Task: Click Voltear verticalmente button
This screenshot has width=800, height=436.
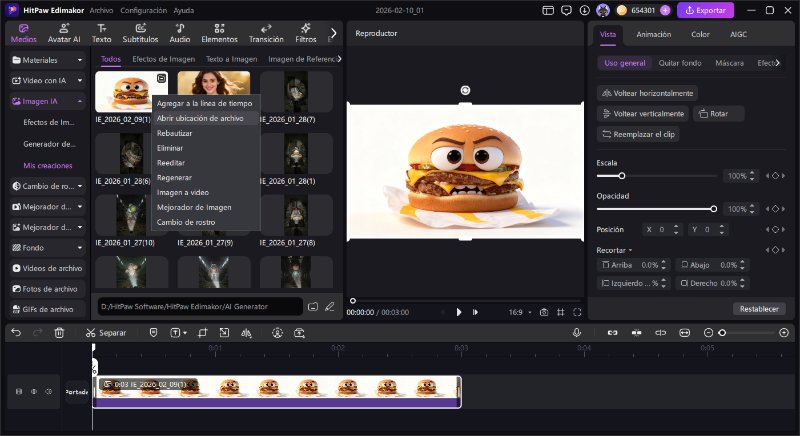Action: coord(642,114)
